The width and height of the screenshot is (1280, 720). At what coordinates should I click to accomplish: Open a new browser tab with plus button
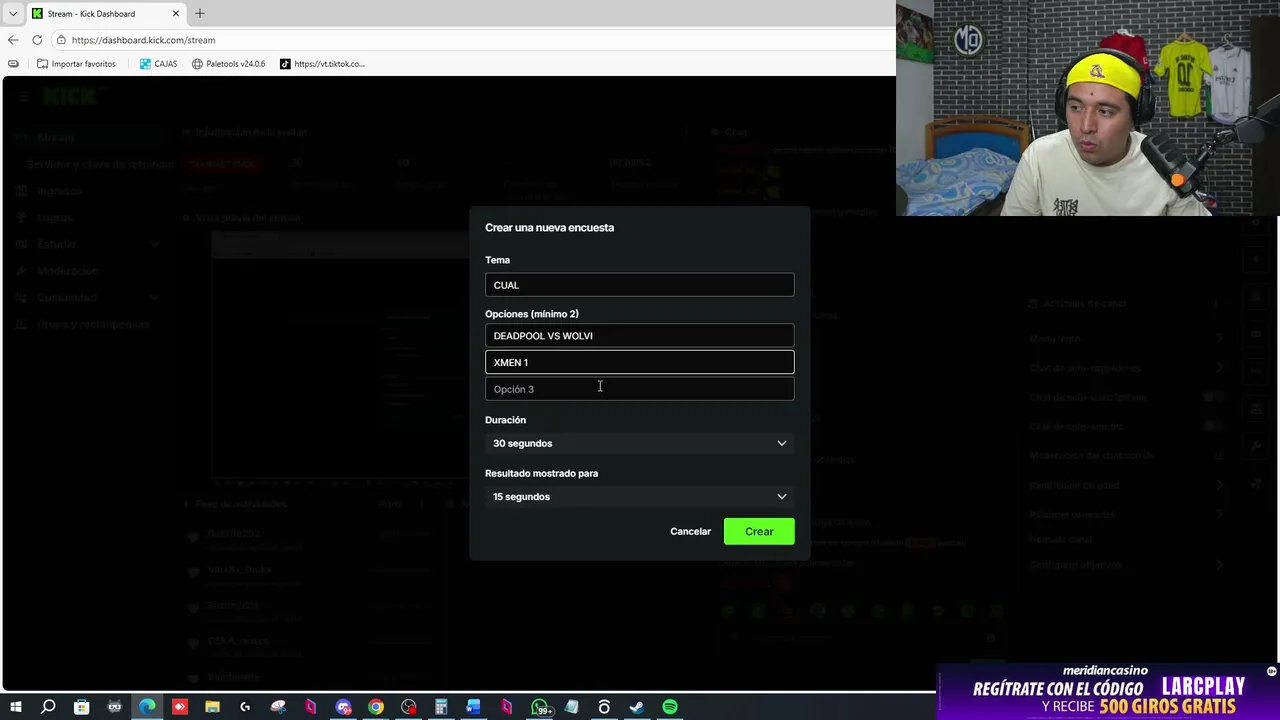199,14
